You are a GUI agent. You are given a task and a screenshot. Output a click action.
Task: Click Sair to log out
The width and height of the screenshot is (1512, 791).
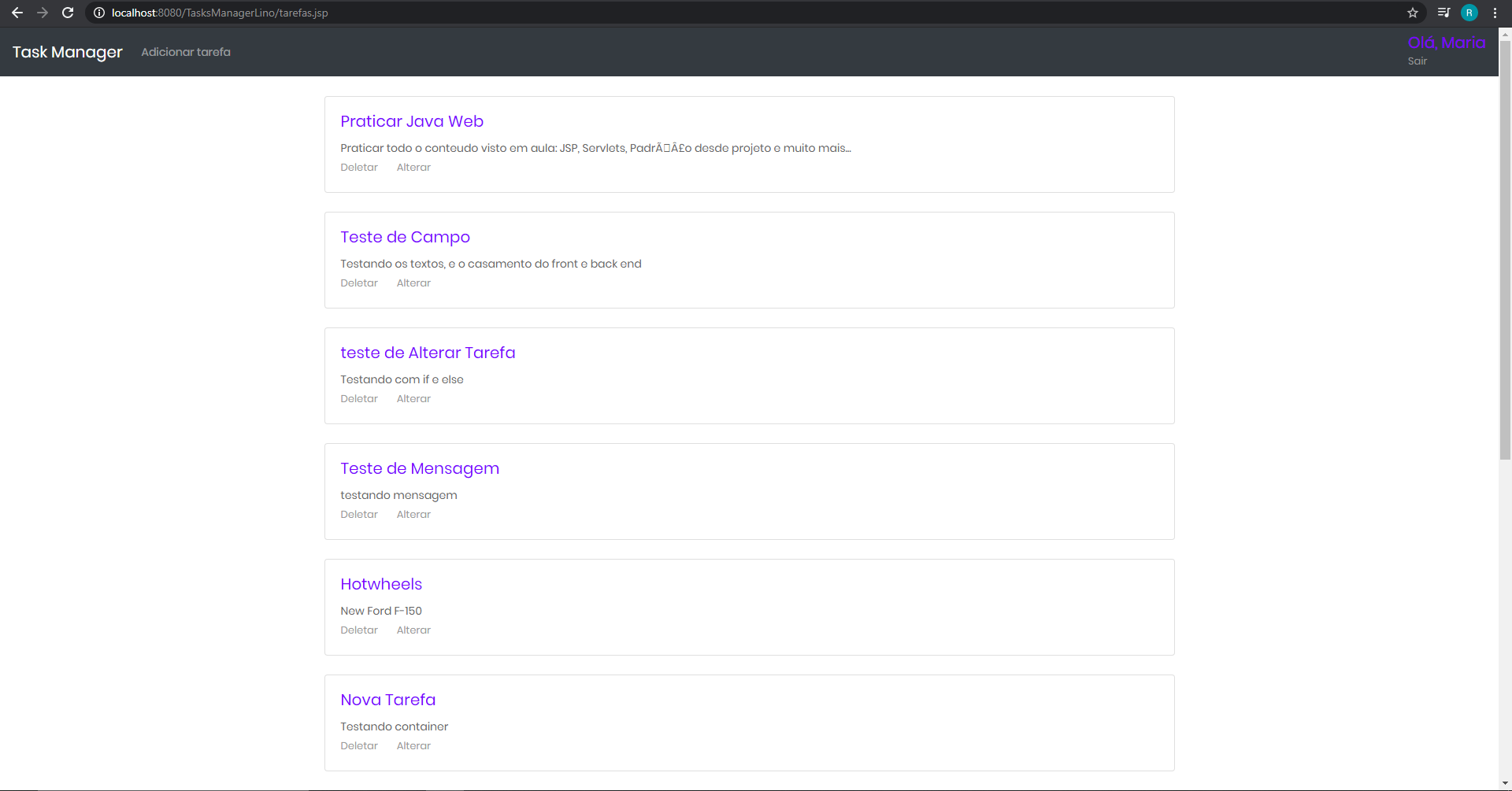tap(1417, 61)
